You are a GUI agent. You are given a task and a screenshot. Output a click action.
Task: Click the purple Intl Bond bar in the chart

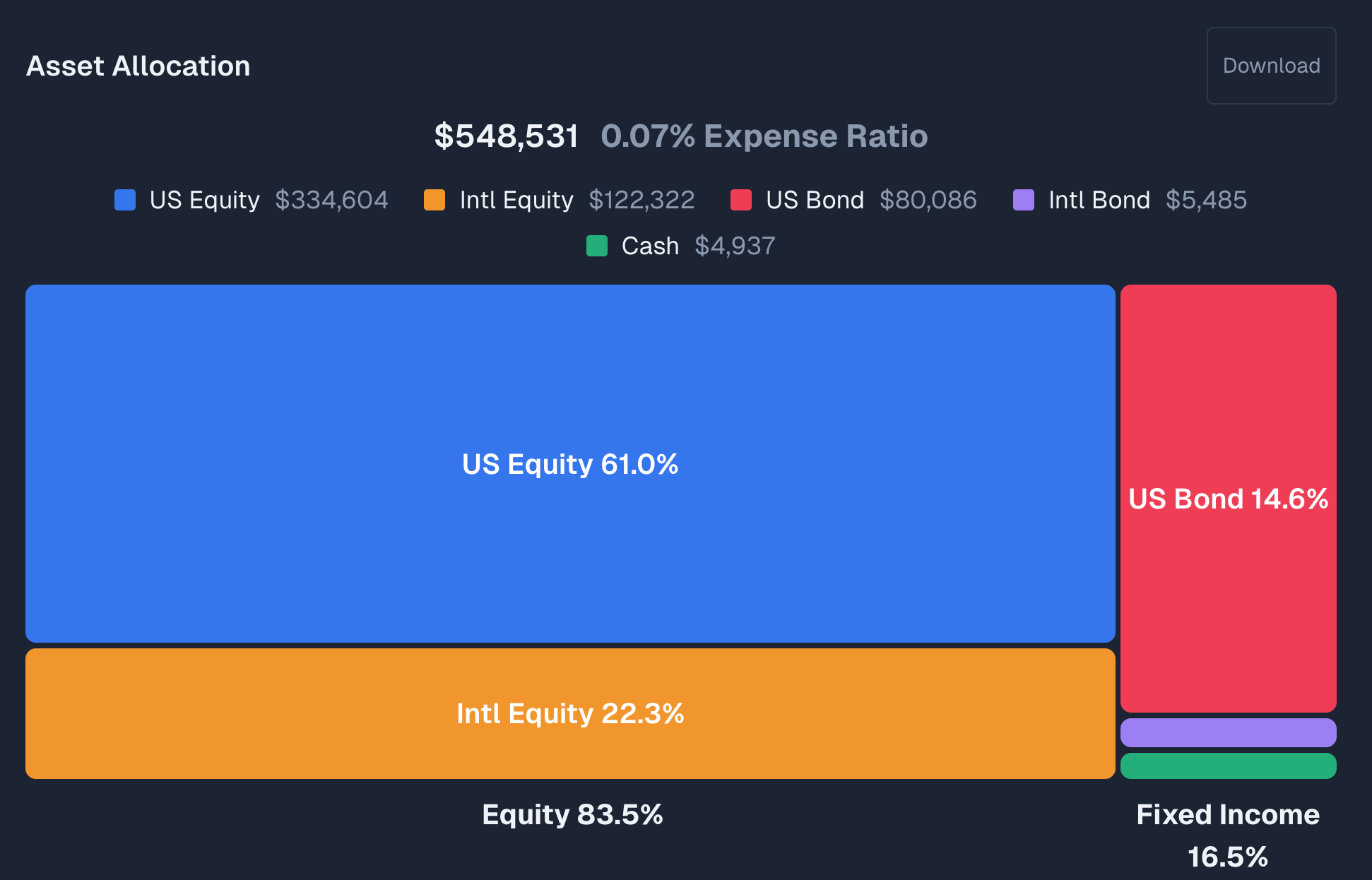pyautogui.click(x=1227, y=732)
